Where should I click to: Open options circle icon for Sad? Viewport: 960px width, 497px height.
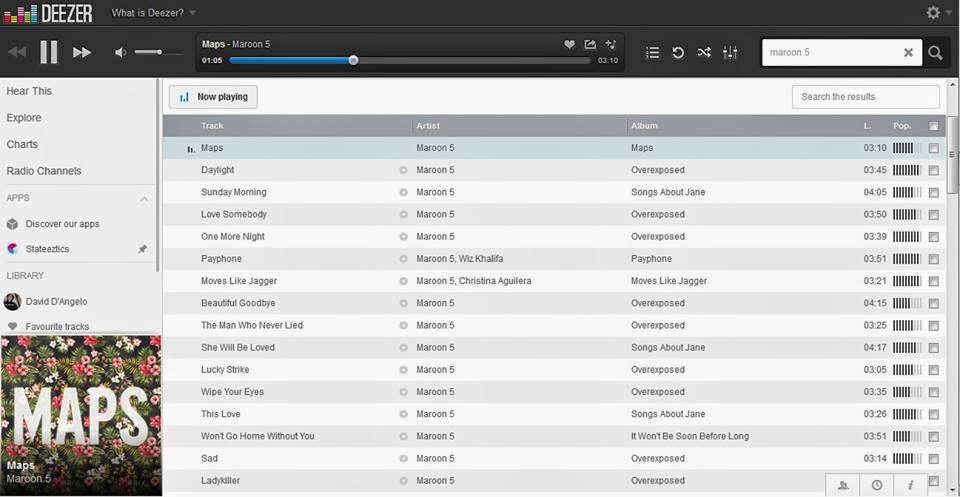point(403,458)
